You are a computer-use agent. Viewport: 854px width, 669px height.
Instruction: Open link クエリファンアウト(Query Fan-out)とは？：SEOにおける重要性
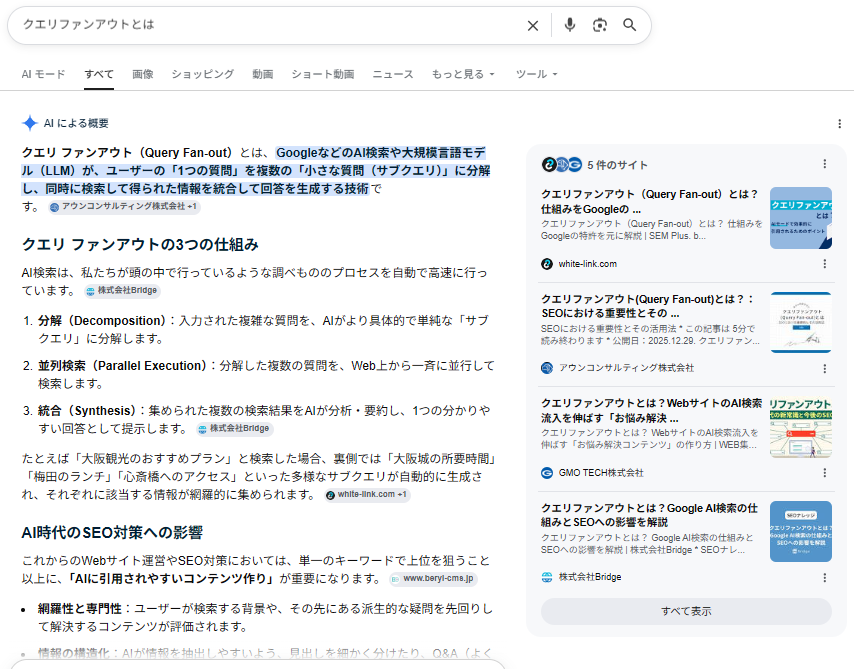648,306
